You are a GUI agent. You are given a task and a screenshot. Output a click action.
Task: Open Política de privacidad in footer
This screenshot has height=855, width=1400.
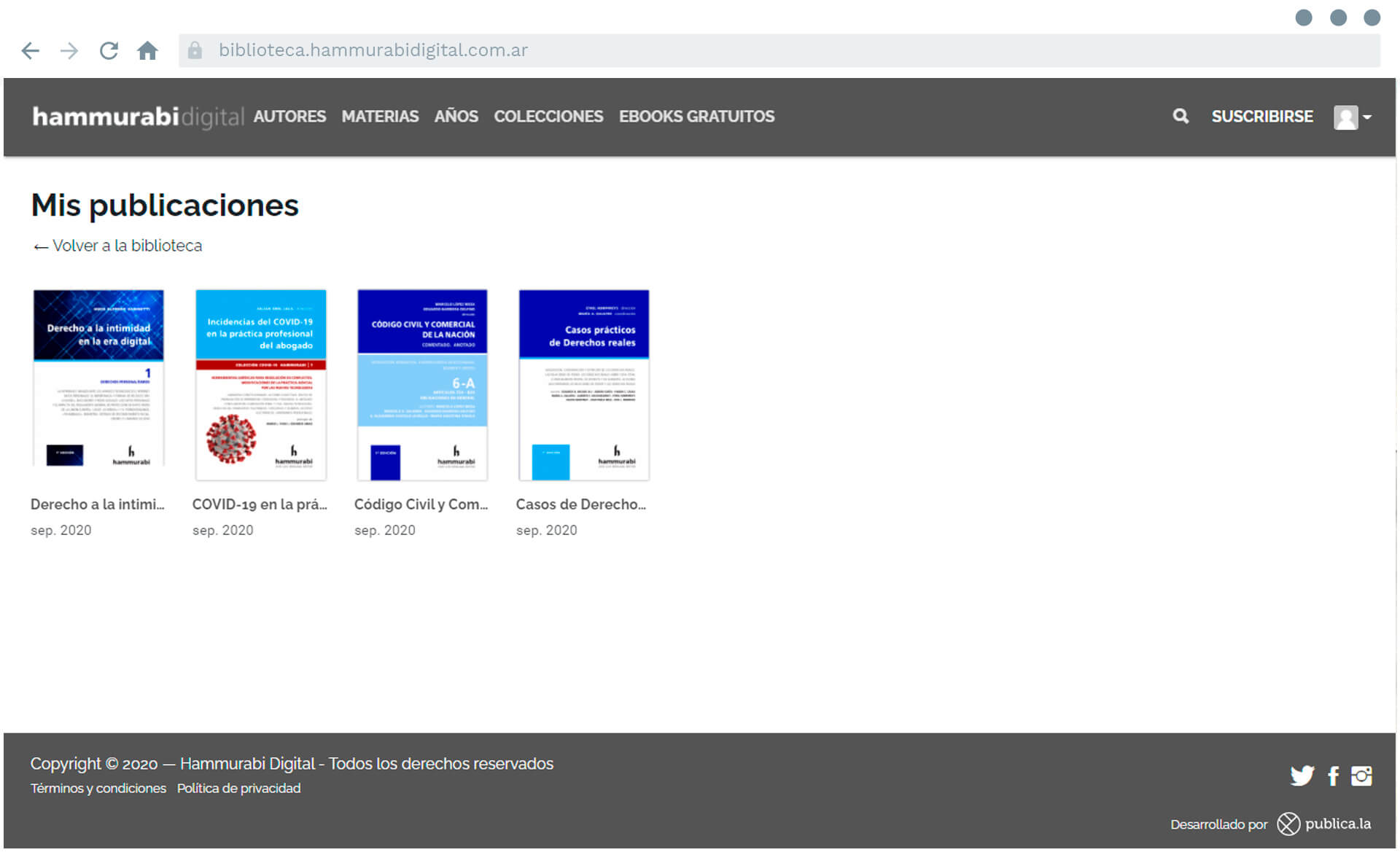tap(238, 789)
